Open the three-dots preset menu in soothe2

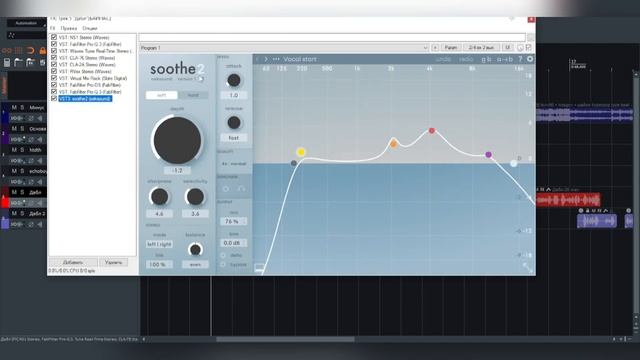tap(276, 59)
